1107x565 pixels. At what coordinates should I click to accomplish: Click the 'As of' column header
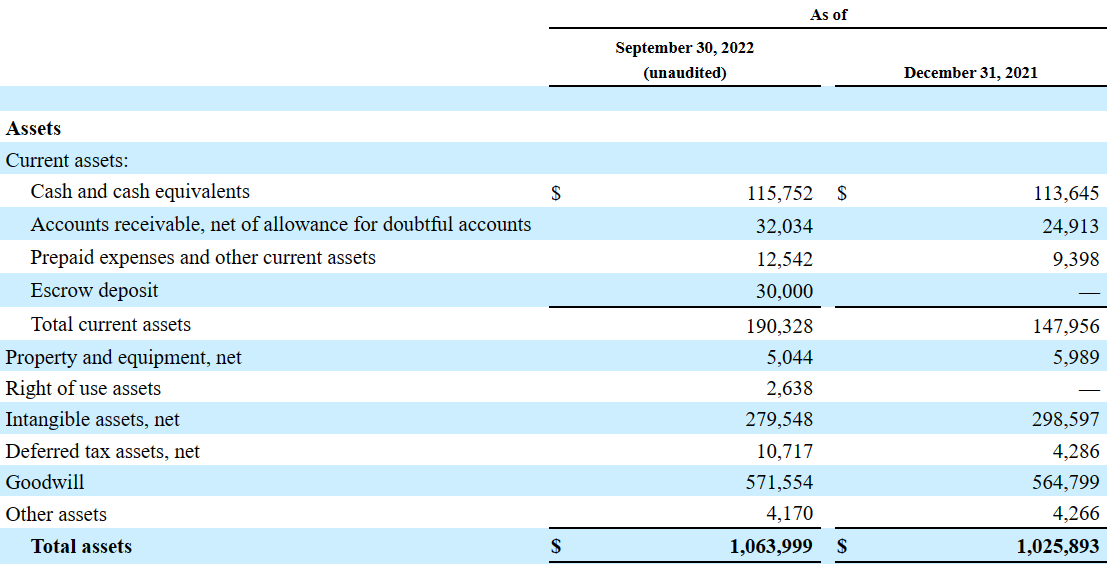[828, 14]
